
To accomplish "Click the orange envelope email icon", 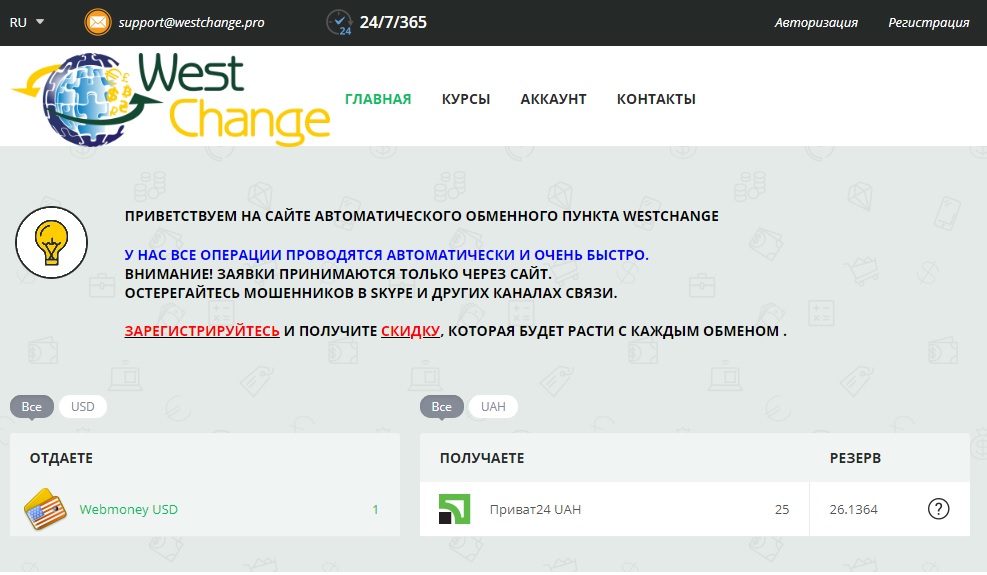I will 98,22.
